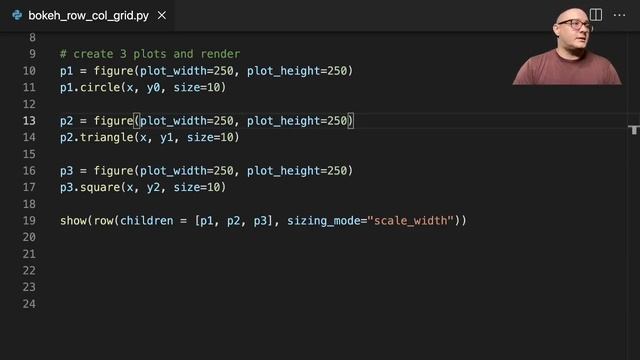Click 'figure' on line 10
The width and height of the screenshot is (640, 360).
click(x=113, y=71)
